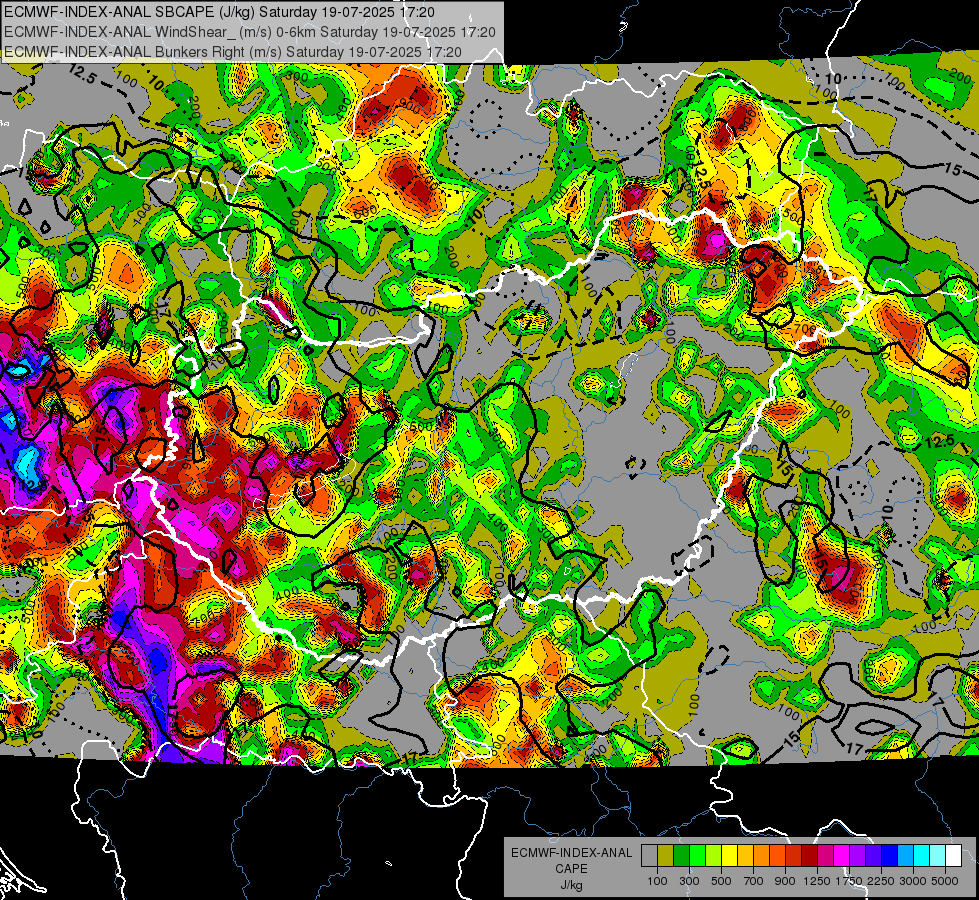Click the ECMWF-INDEX-ANAL legend title

click(x=572, y=853)
